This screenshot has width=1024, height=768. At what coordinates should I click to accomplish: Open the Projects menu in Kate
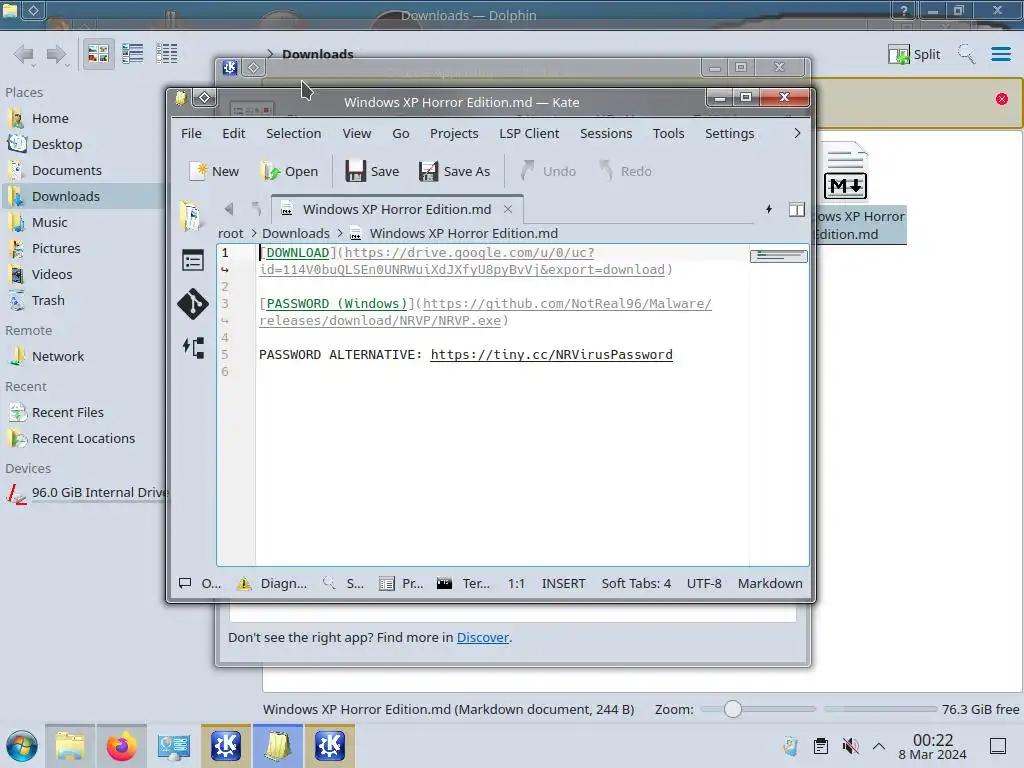454,133
